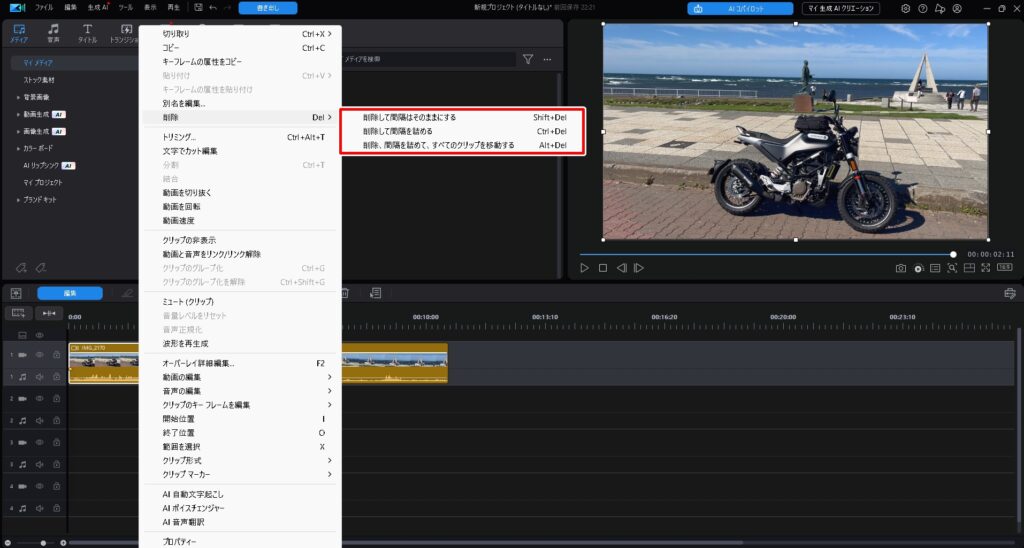Select トリミング... from context menu
Viewport: 1024px width, 548px height.
click(240, 137)
